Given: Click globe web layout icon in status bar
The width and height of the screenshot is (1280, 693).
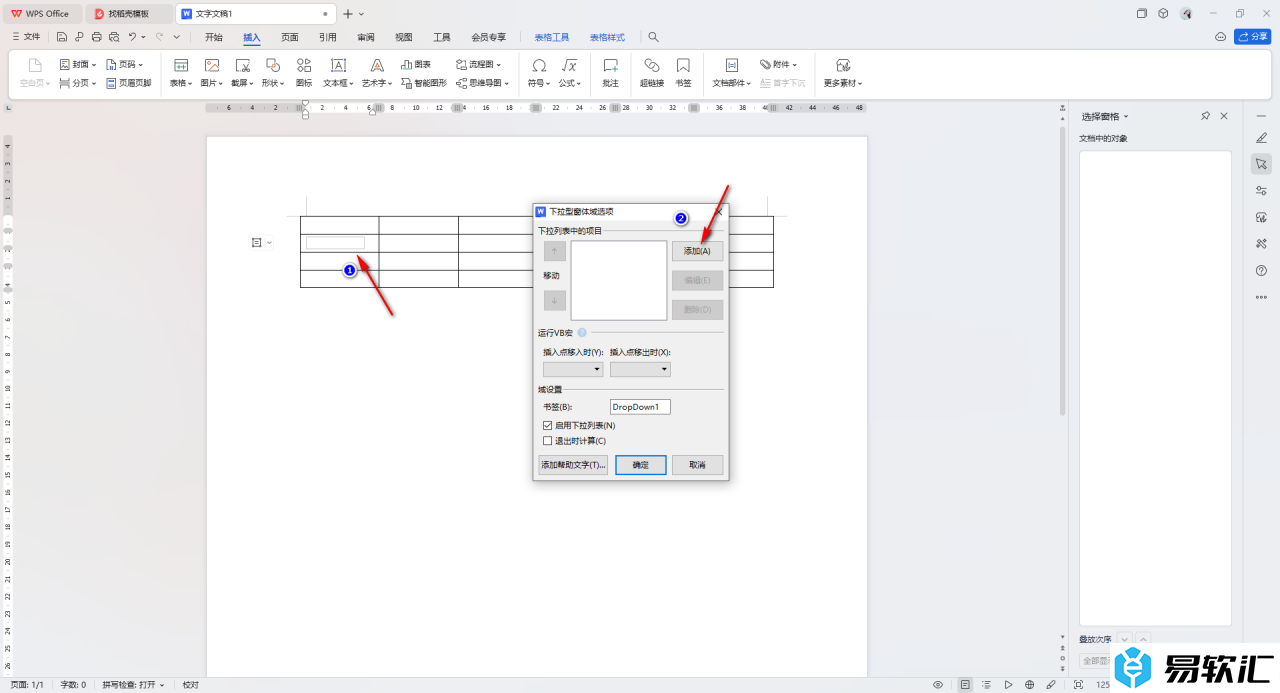Looking at the screenshot, I should pos(1030,685).
